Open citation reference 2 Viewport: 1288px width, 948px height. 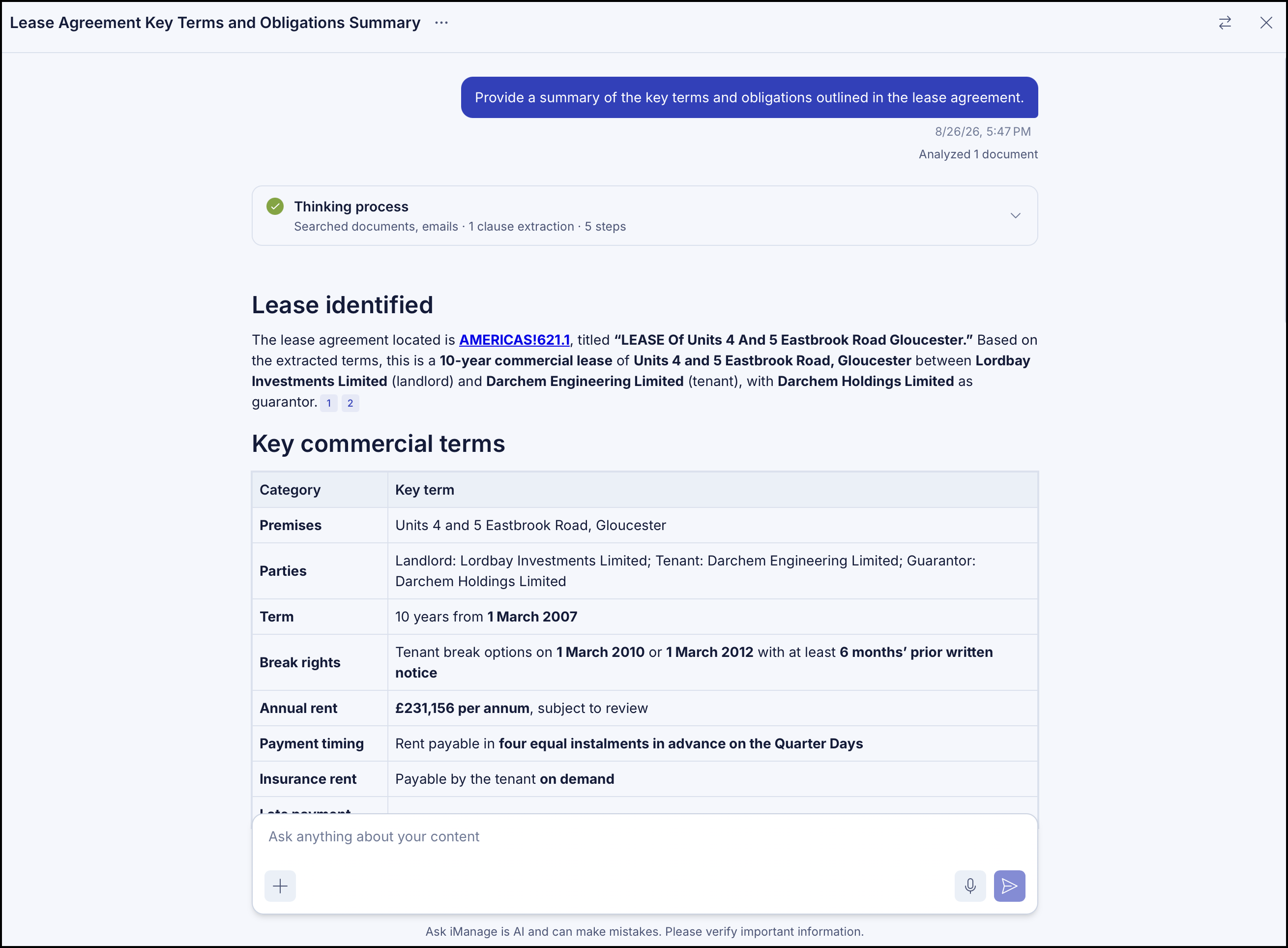(x=350, y=403)
